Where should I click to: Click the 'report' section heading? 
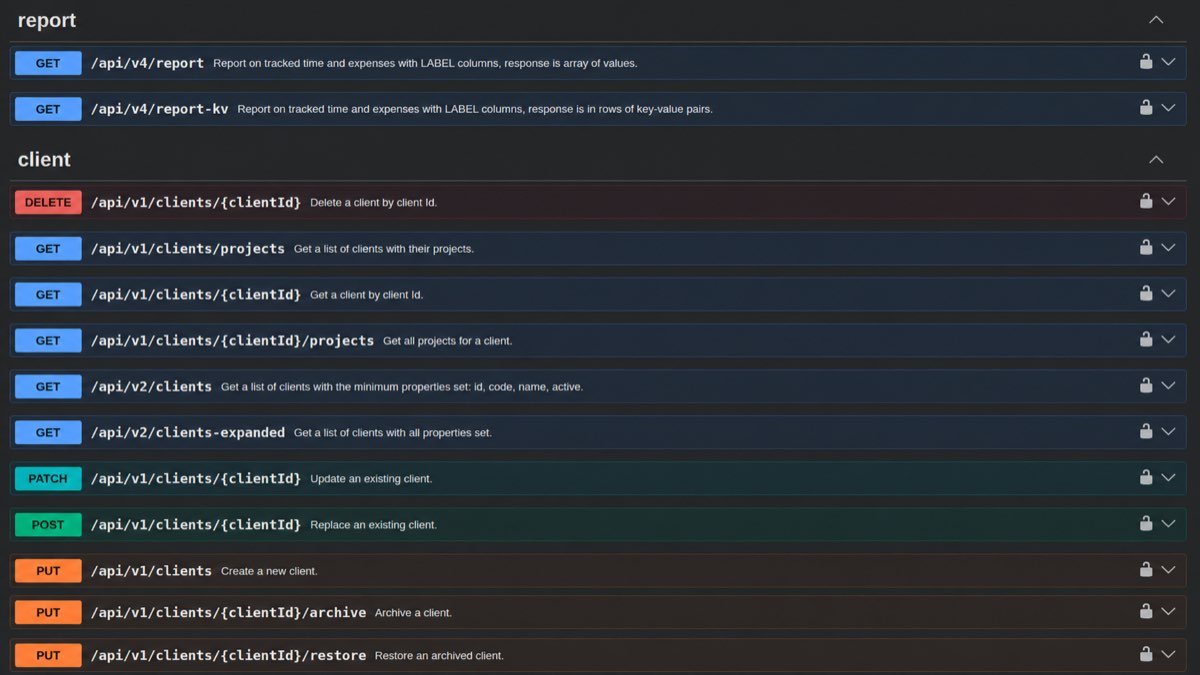47,20
